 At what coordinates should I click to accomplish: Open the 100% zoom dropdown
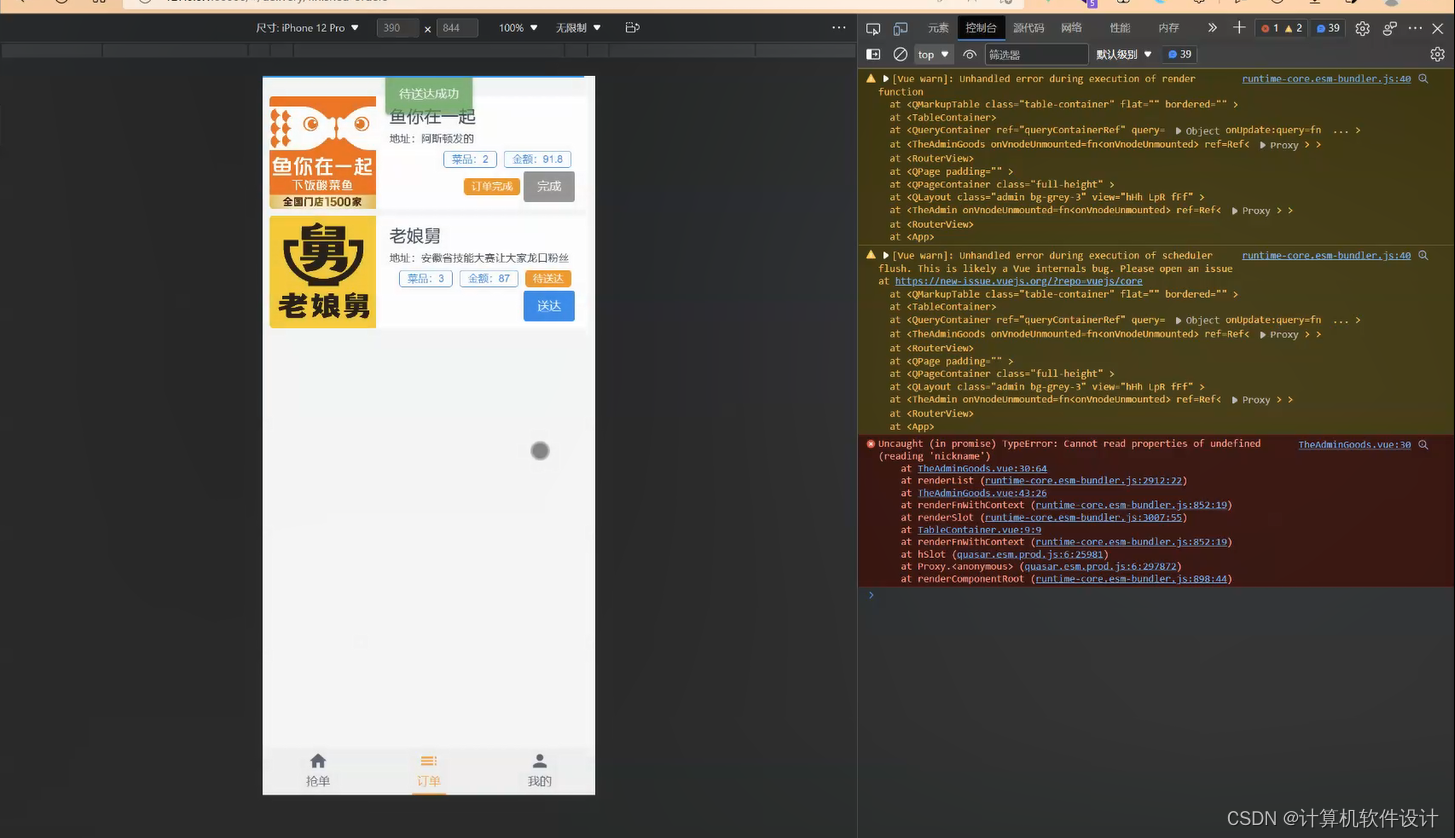click(x=518, y=28)
